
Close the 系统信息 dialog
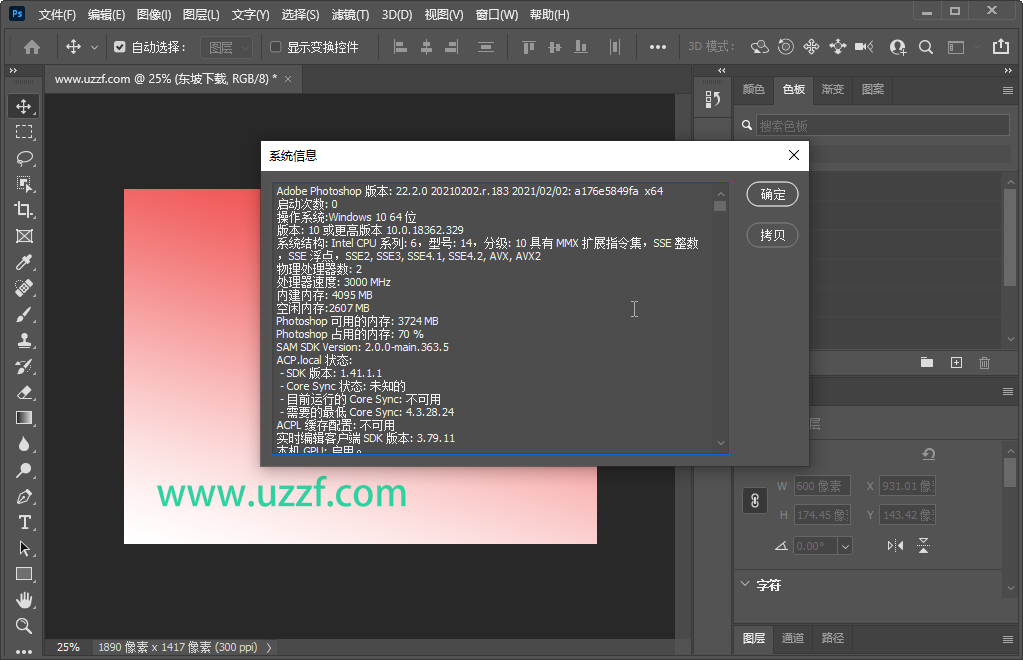793,155
